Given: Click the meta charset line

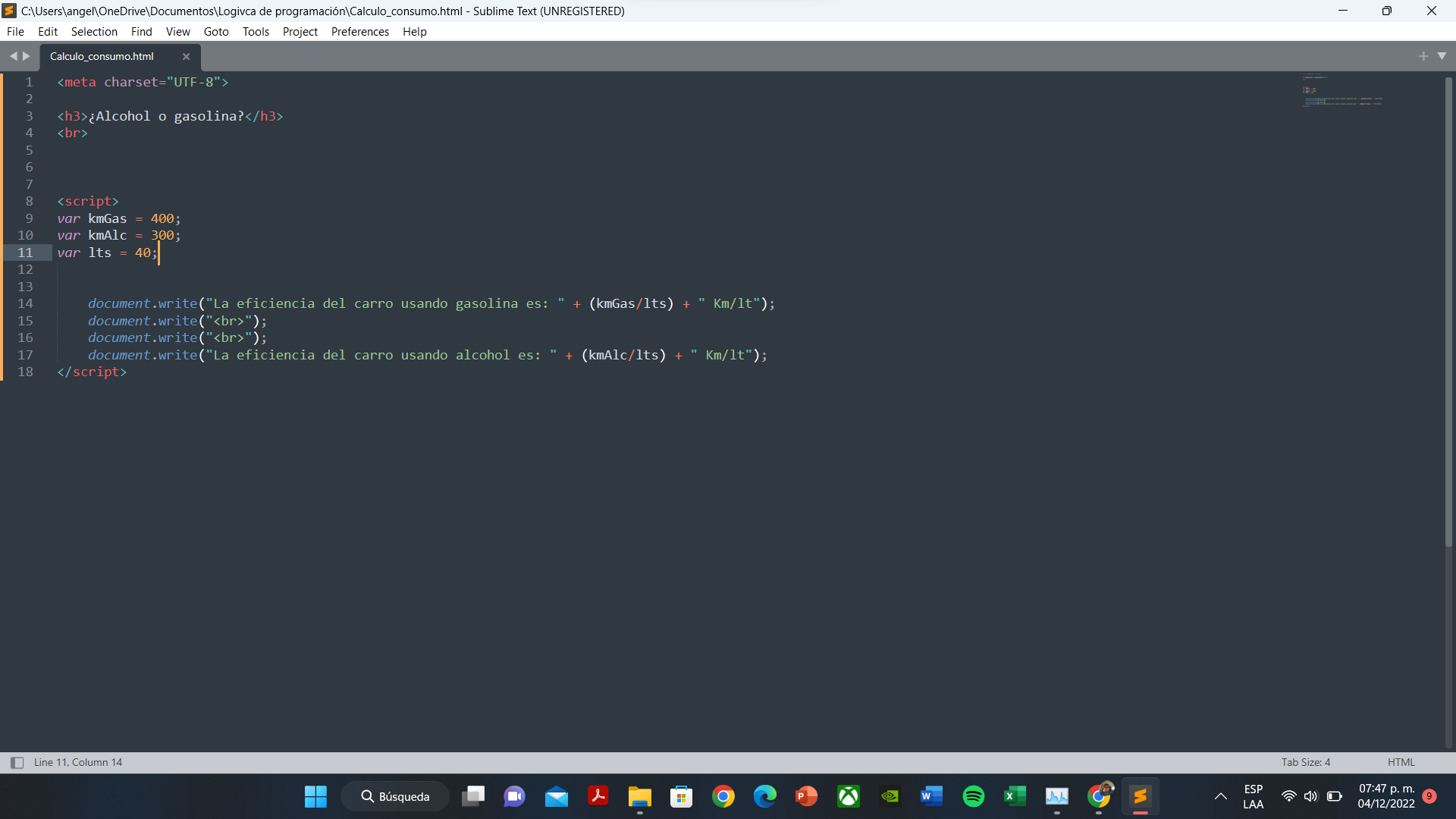Looking at the screenshot, I should coord(143,82).
